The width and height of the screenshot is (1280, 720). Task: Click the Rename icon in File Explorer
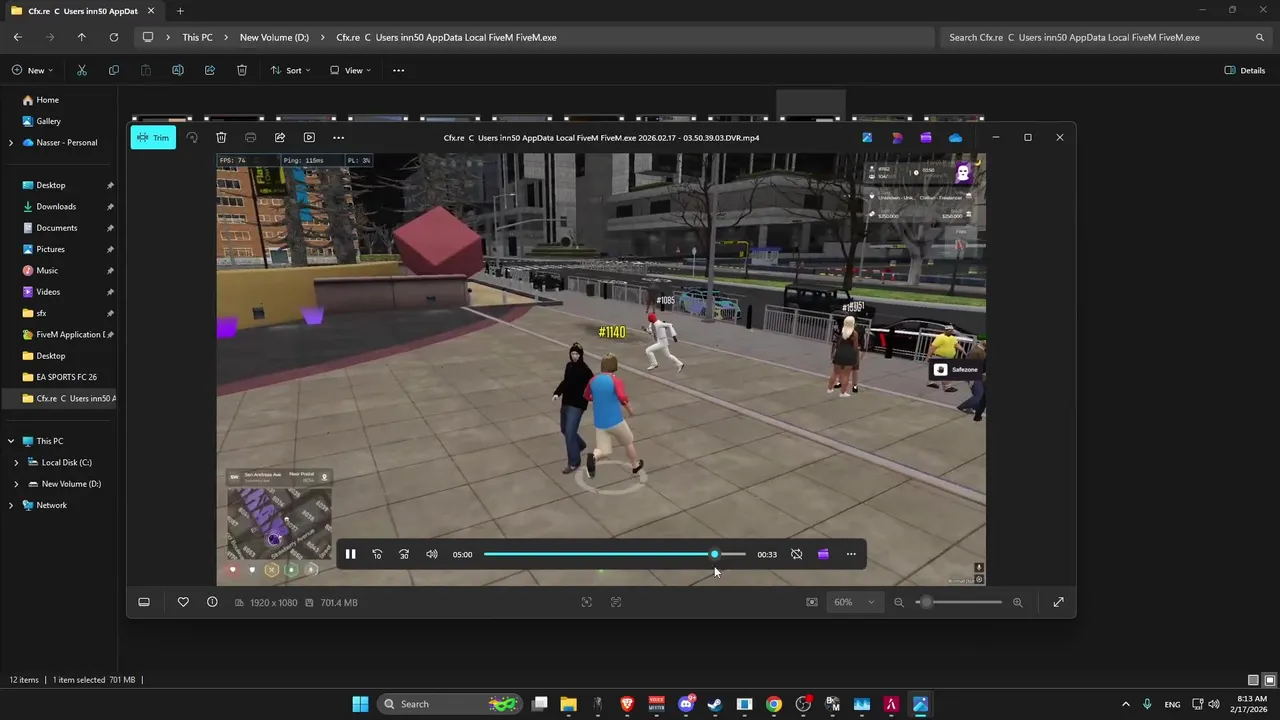click(178, 70)
